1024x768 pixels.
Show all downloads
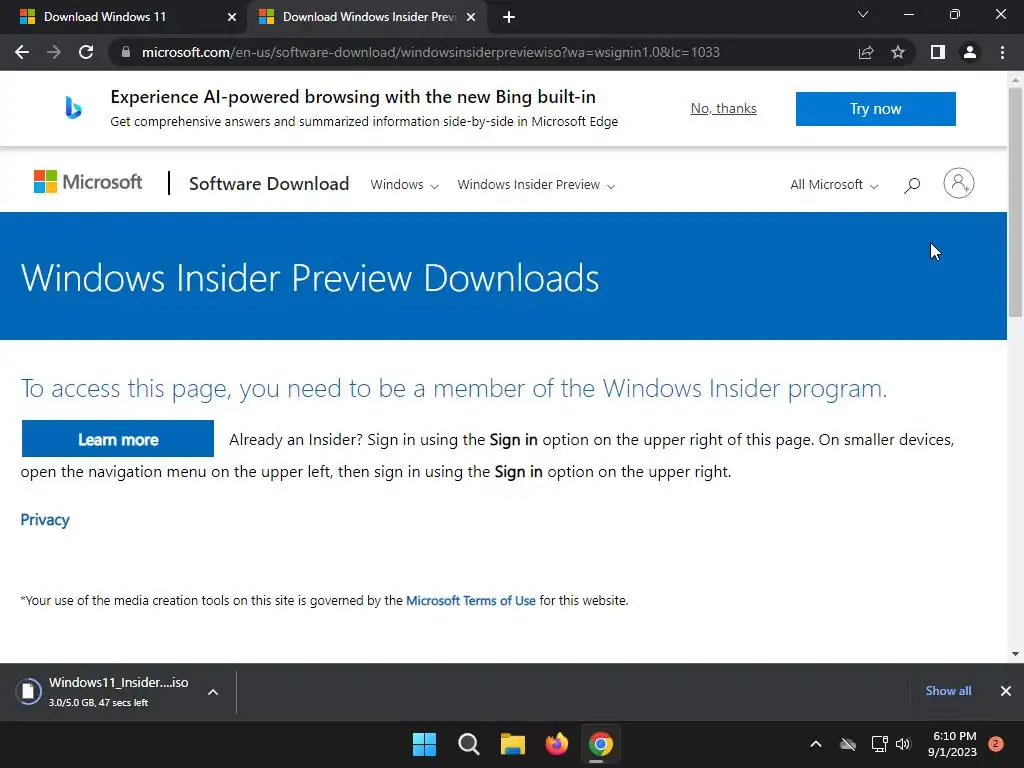tap(948, 691)
